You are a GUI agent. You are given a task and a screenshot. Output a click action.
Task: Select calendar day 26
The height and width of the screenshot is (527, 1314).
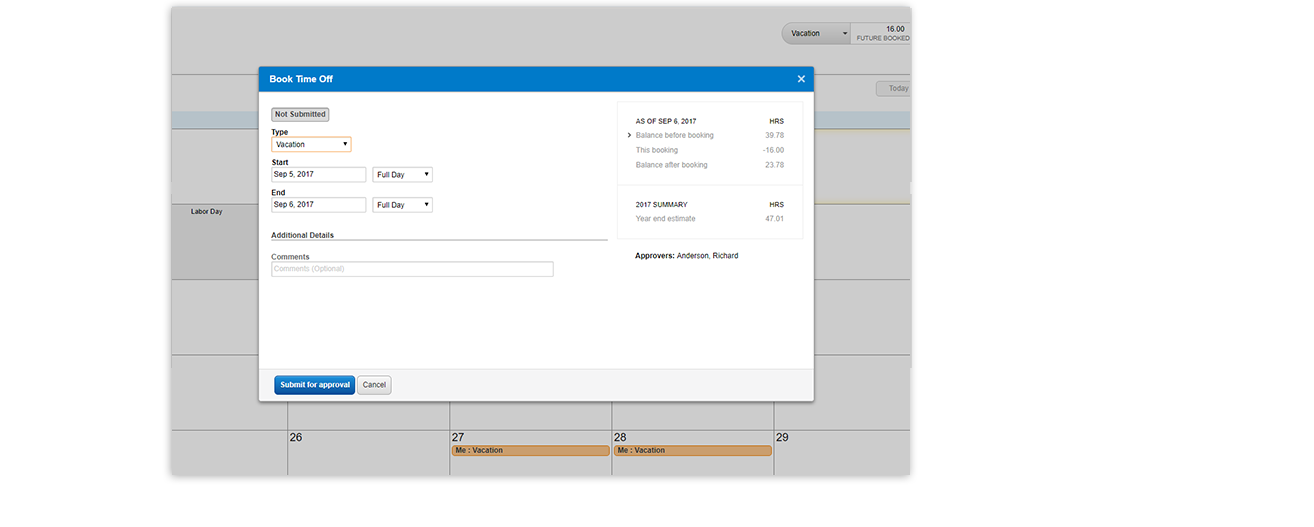[x=296, y=438]
